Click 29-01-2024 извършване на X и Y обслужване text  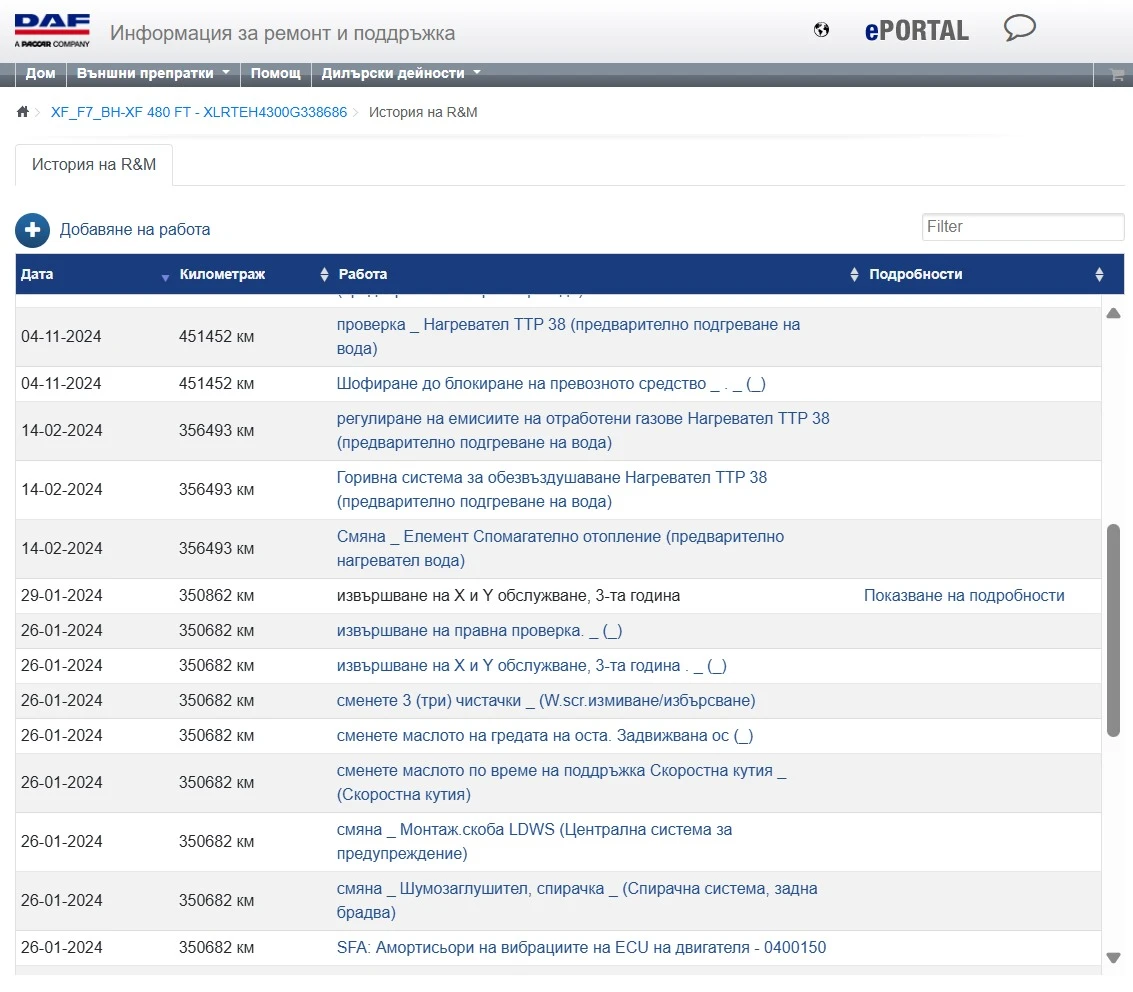(x=508, y=595)
